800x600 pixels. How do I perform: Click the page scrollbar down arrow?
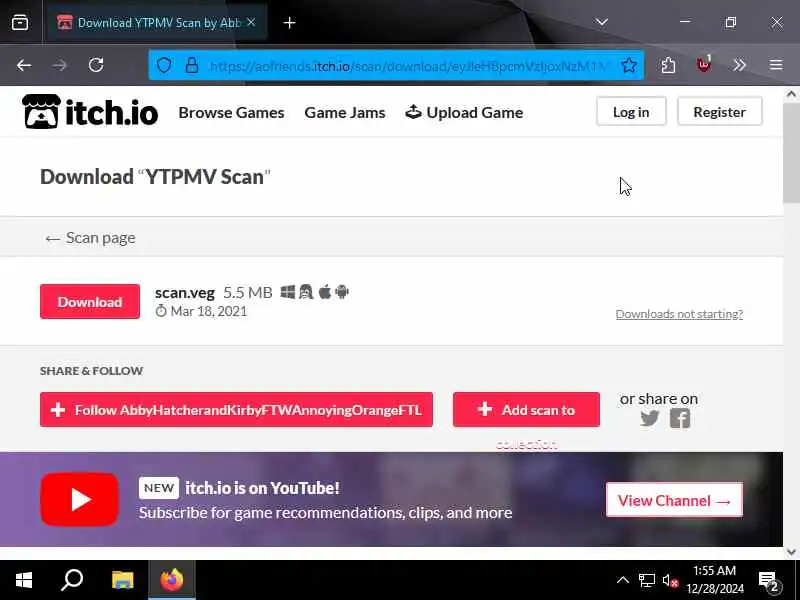[x=791, y=552]
